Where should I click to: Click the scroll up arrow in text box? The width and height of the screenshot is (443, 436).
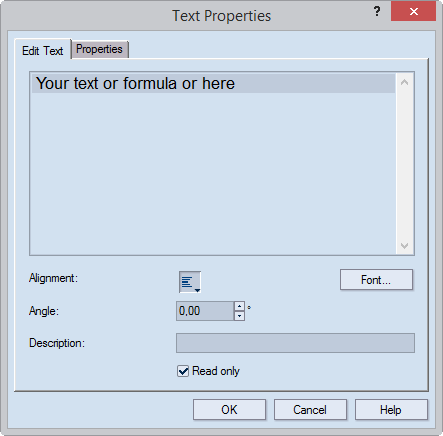point(405,82)
